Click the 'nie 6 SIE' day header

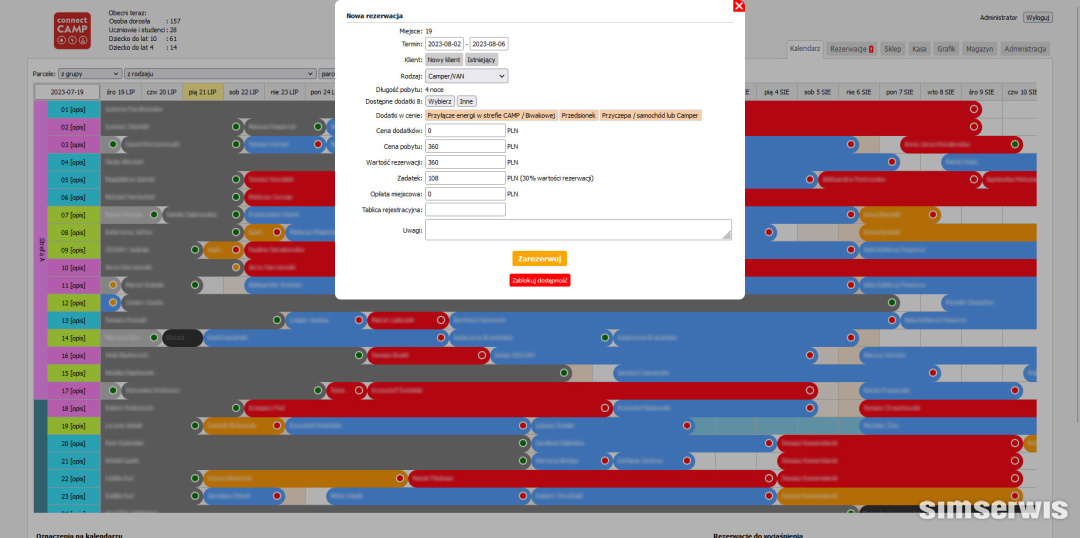tap(859, 92)
